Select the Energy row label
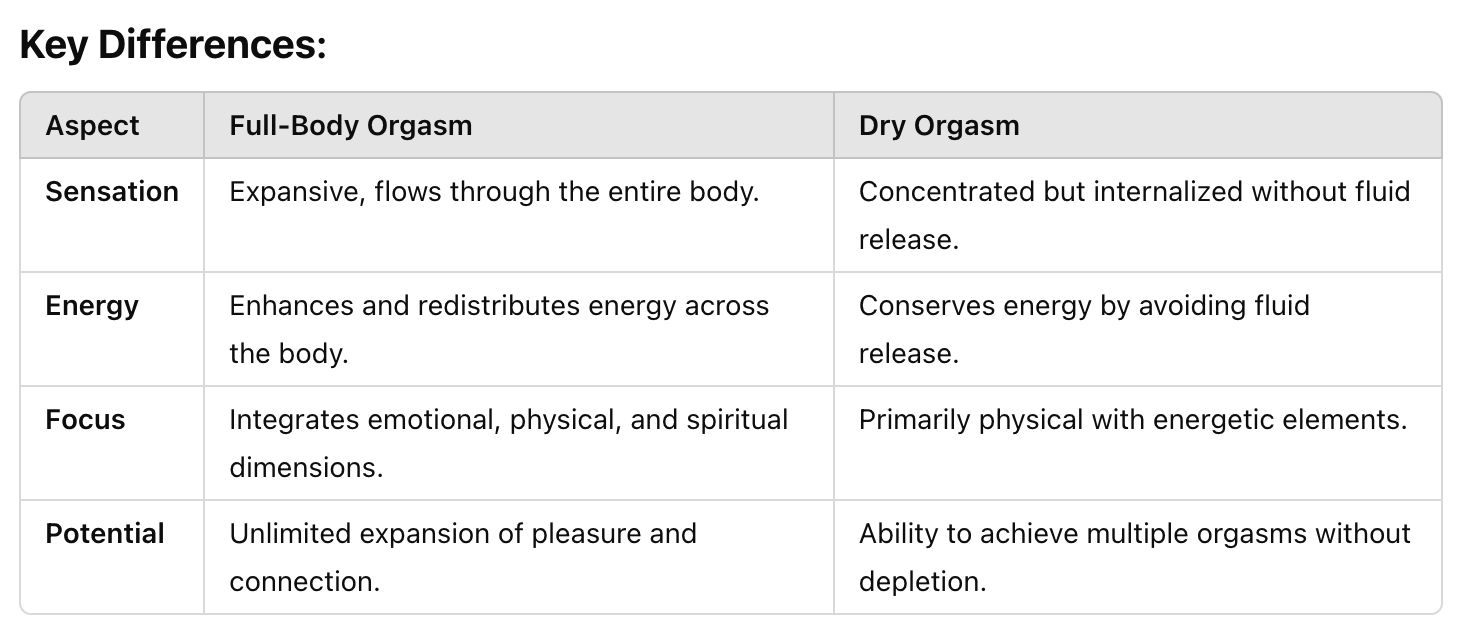 coord(92,305)
